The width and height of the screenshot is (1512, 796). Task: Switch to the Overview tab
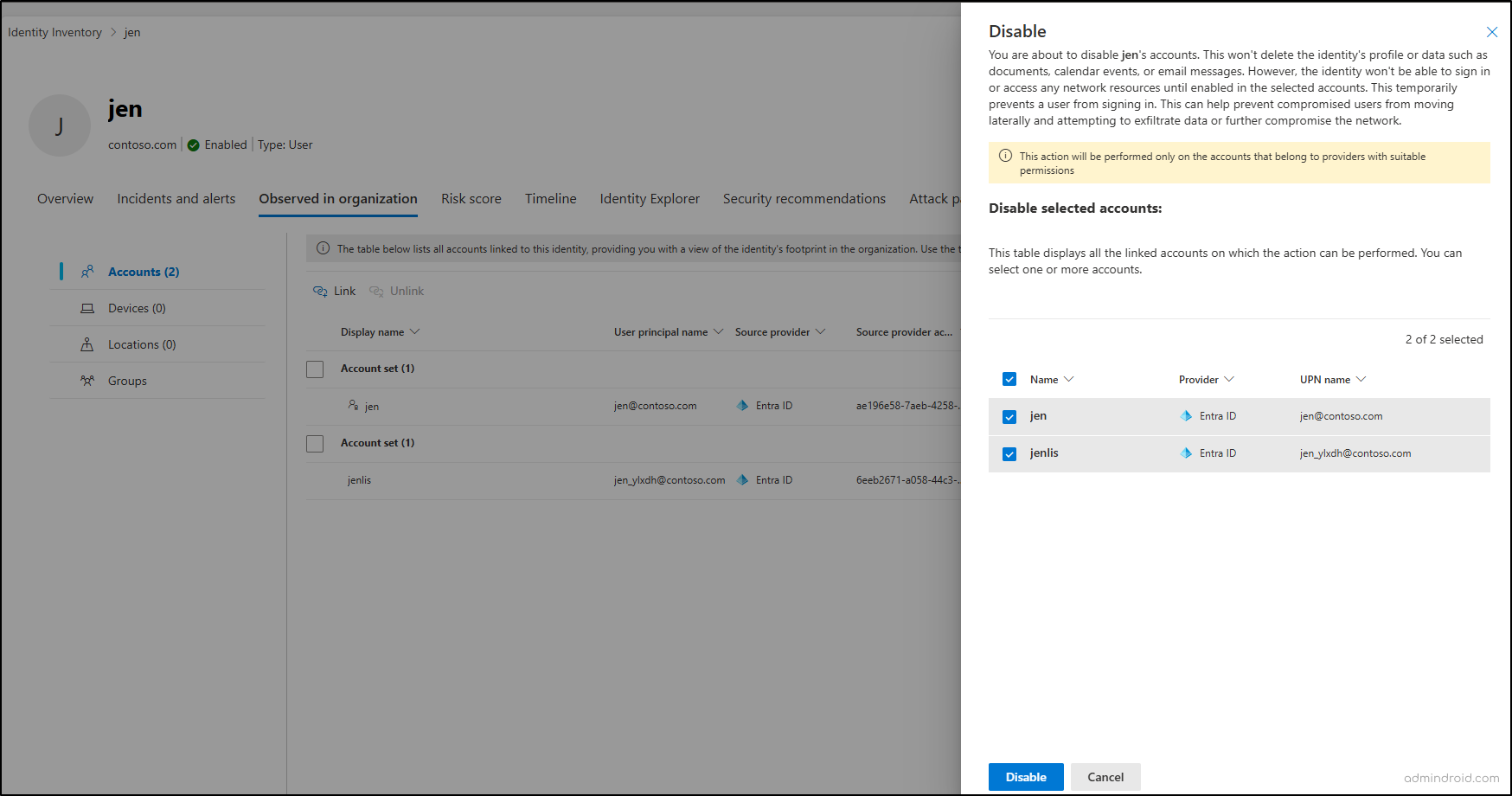click(x=65, y=199)
